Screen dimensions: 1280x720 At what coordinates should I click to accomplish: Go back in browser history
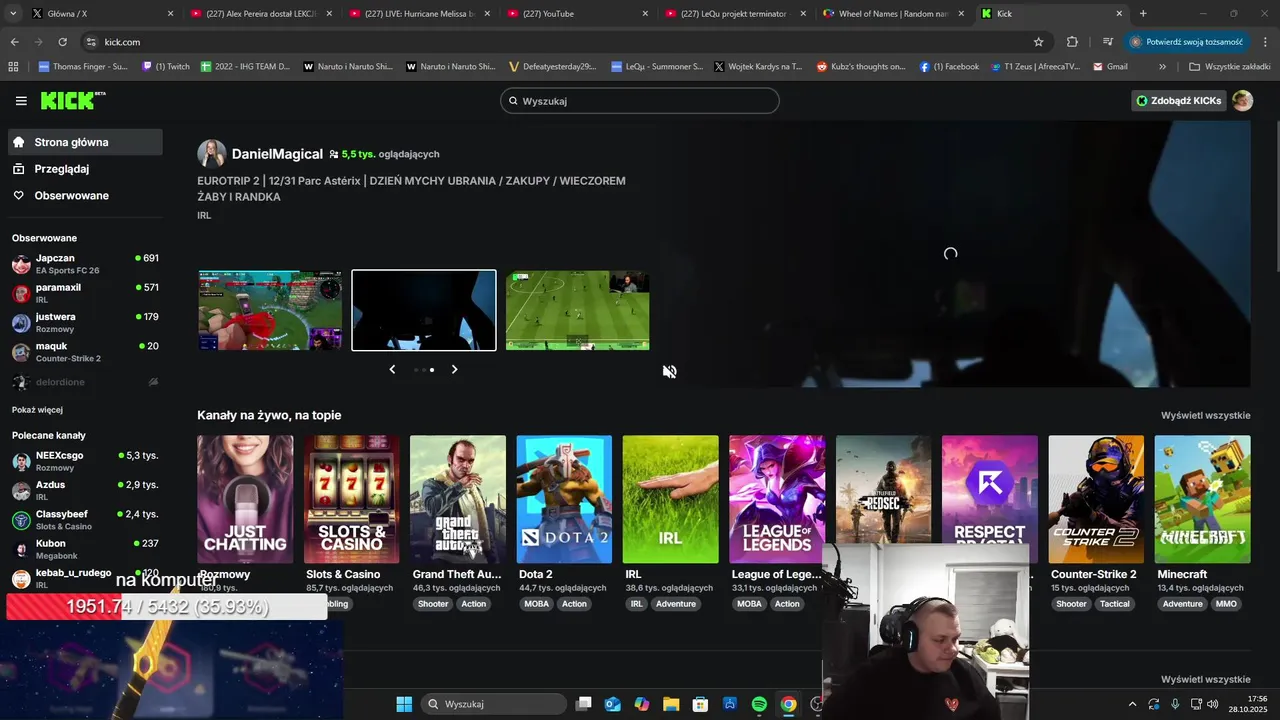pyautogui.click(x=14, y=42)
